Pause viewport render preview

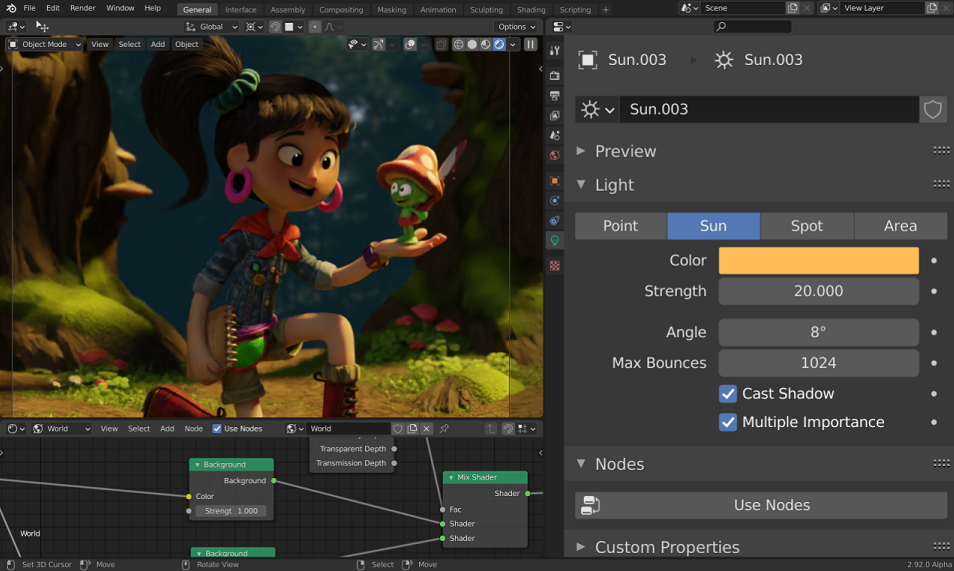(x=531, y=44)
